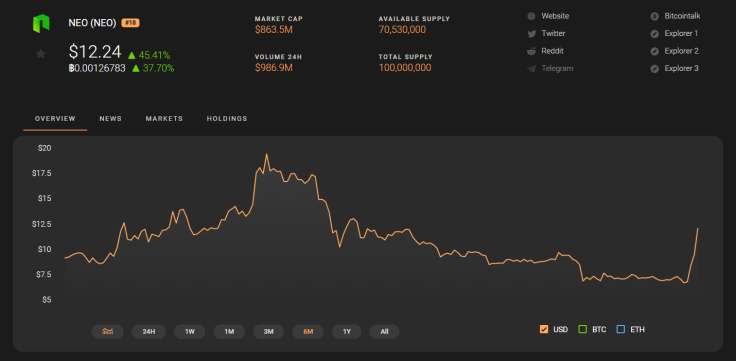Set chart range to 3M
This screenshot has width=736, height=361.
[268, 331]
